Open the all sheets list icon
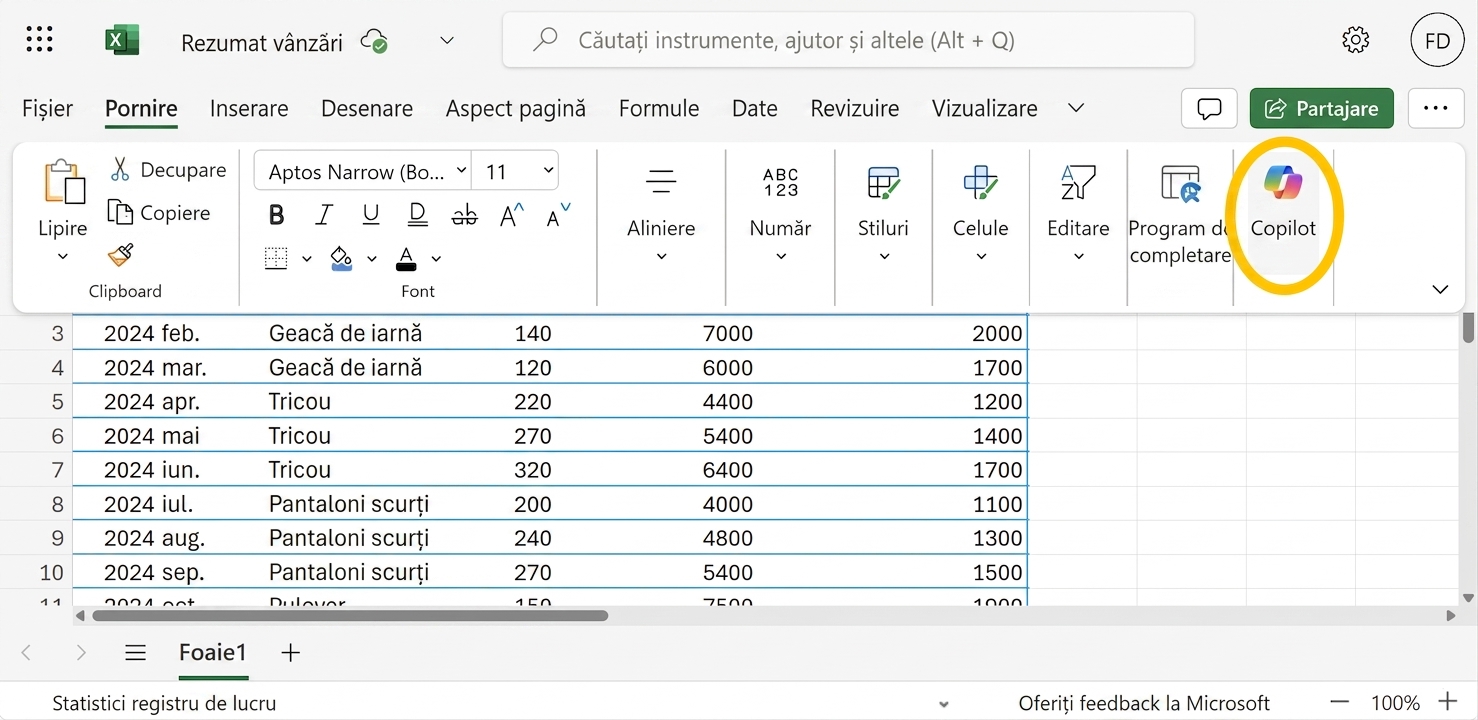The height and width of the screenshot is (720, 1478). coord(136,653)
